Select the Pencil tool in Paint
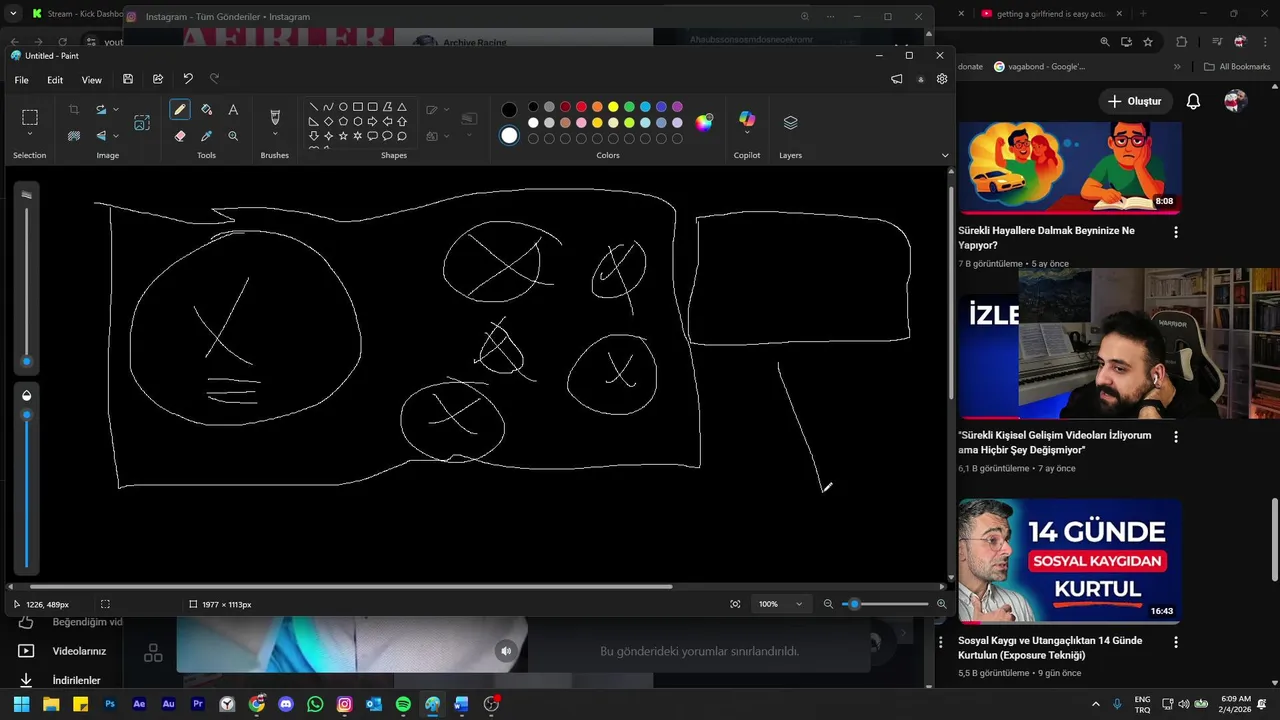The height and width of the screenshot is (720, 1280). tap(180, 110)
